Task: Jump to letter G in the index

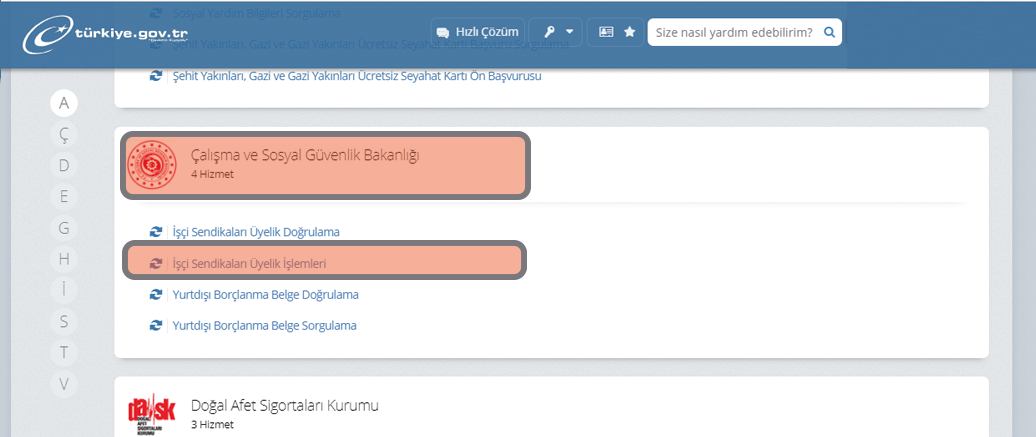Action: point(64,228)
